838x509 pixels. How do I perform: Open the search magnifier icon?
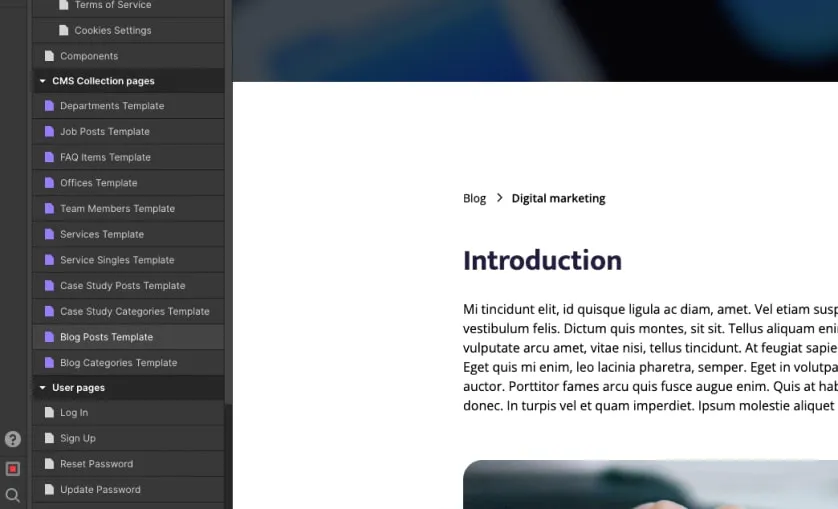pyautogui.click(x=13, y=496)
